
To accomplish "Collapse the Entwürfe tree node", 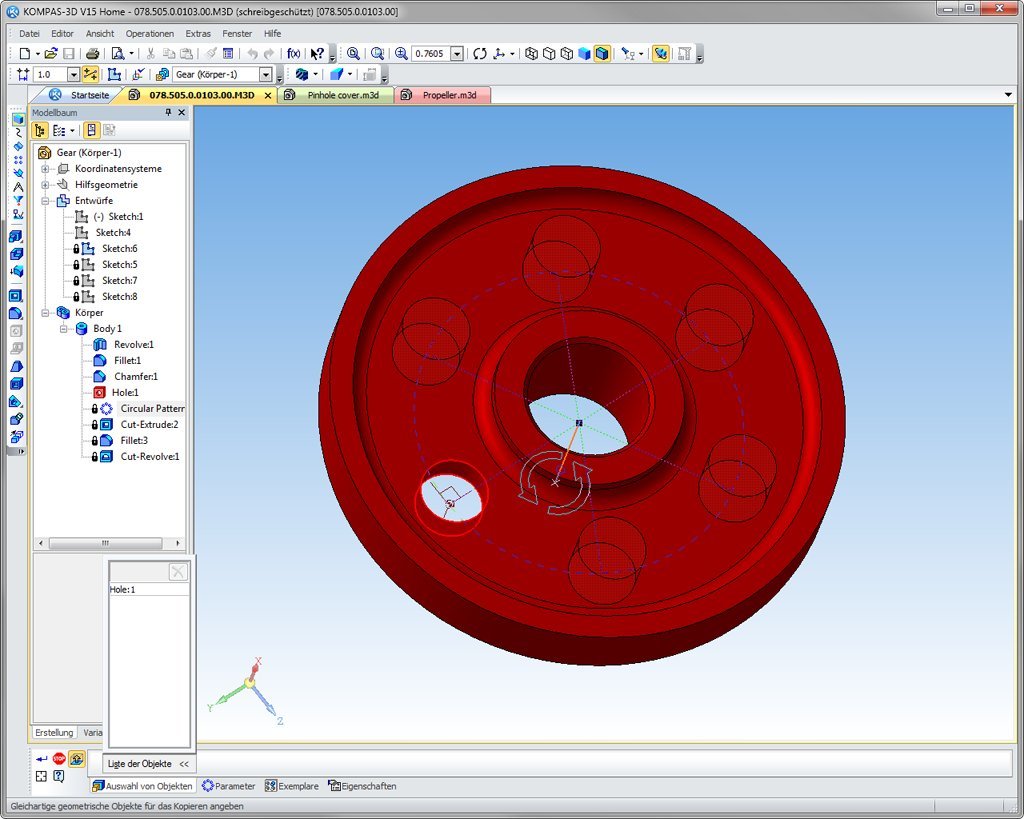I will click(x=45, y=201).
